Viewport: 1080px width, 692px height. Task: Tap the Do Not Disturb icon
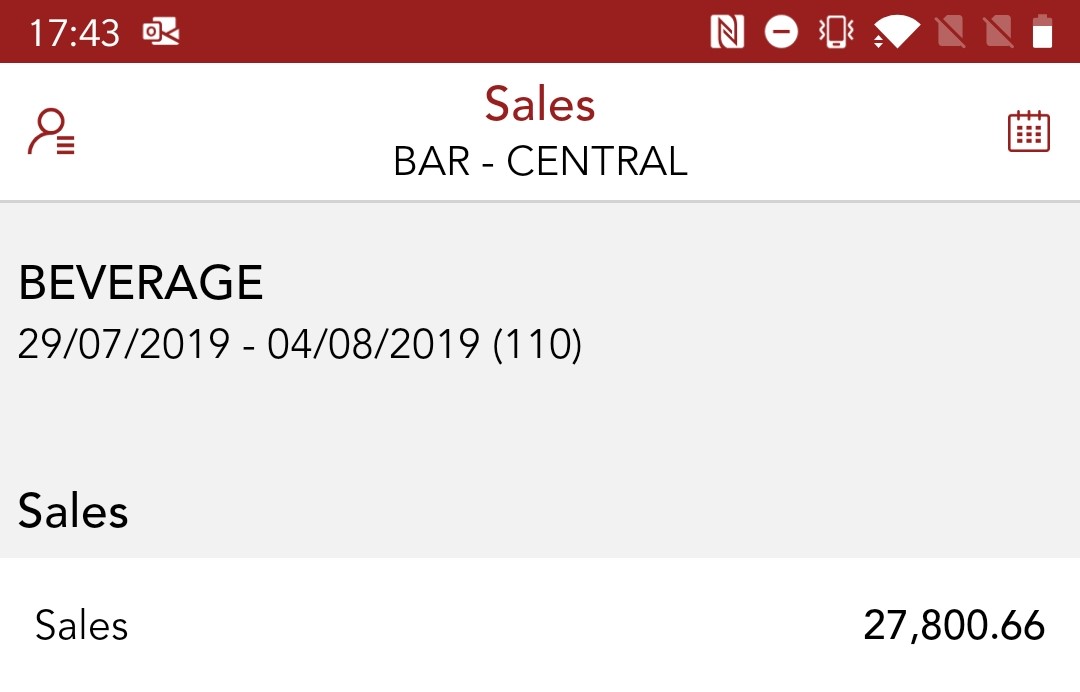(781, 33)
